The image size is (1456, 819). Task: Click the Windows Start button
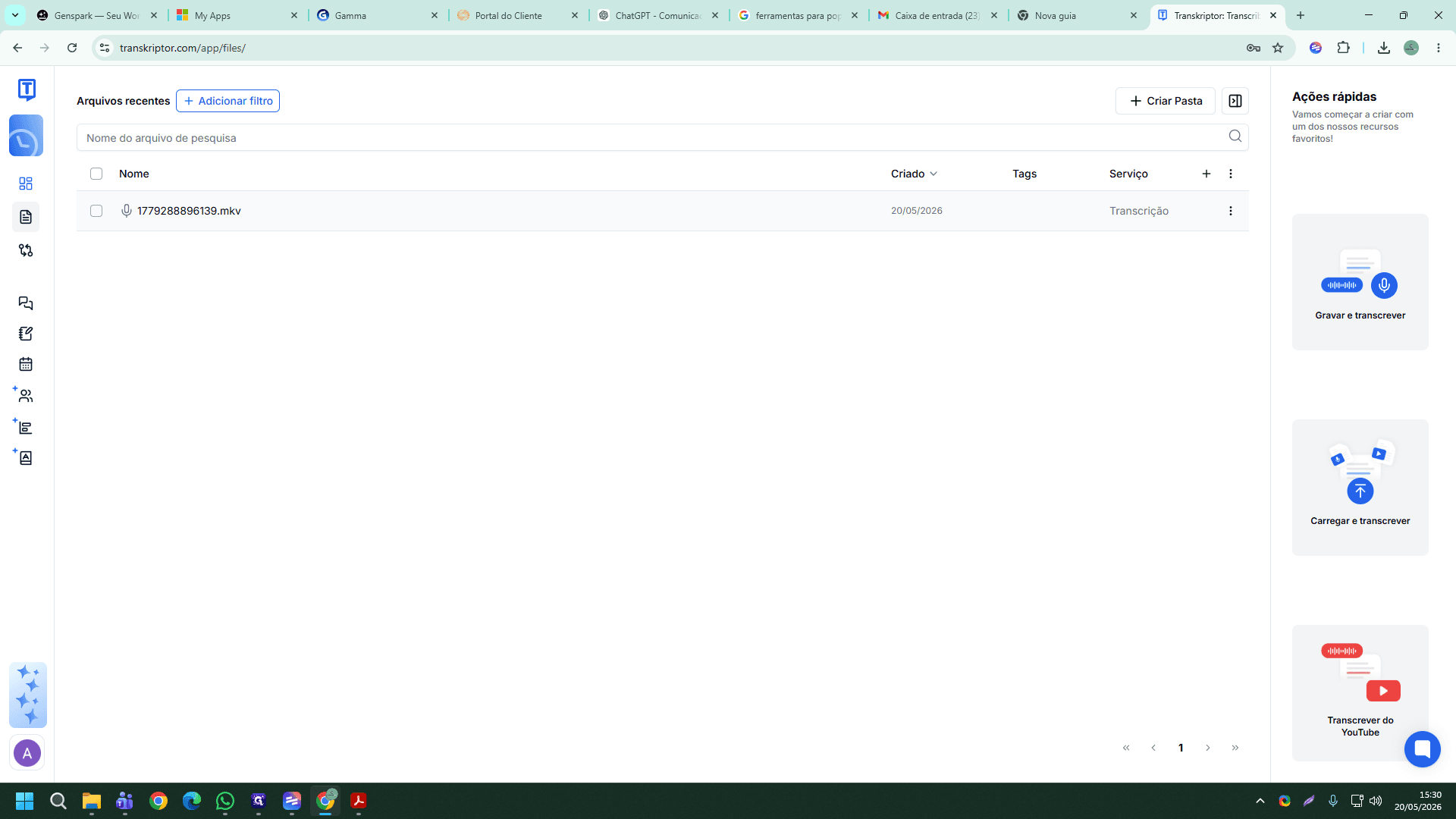24,801
